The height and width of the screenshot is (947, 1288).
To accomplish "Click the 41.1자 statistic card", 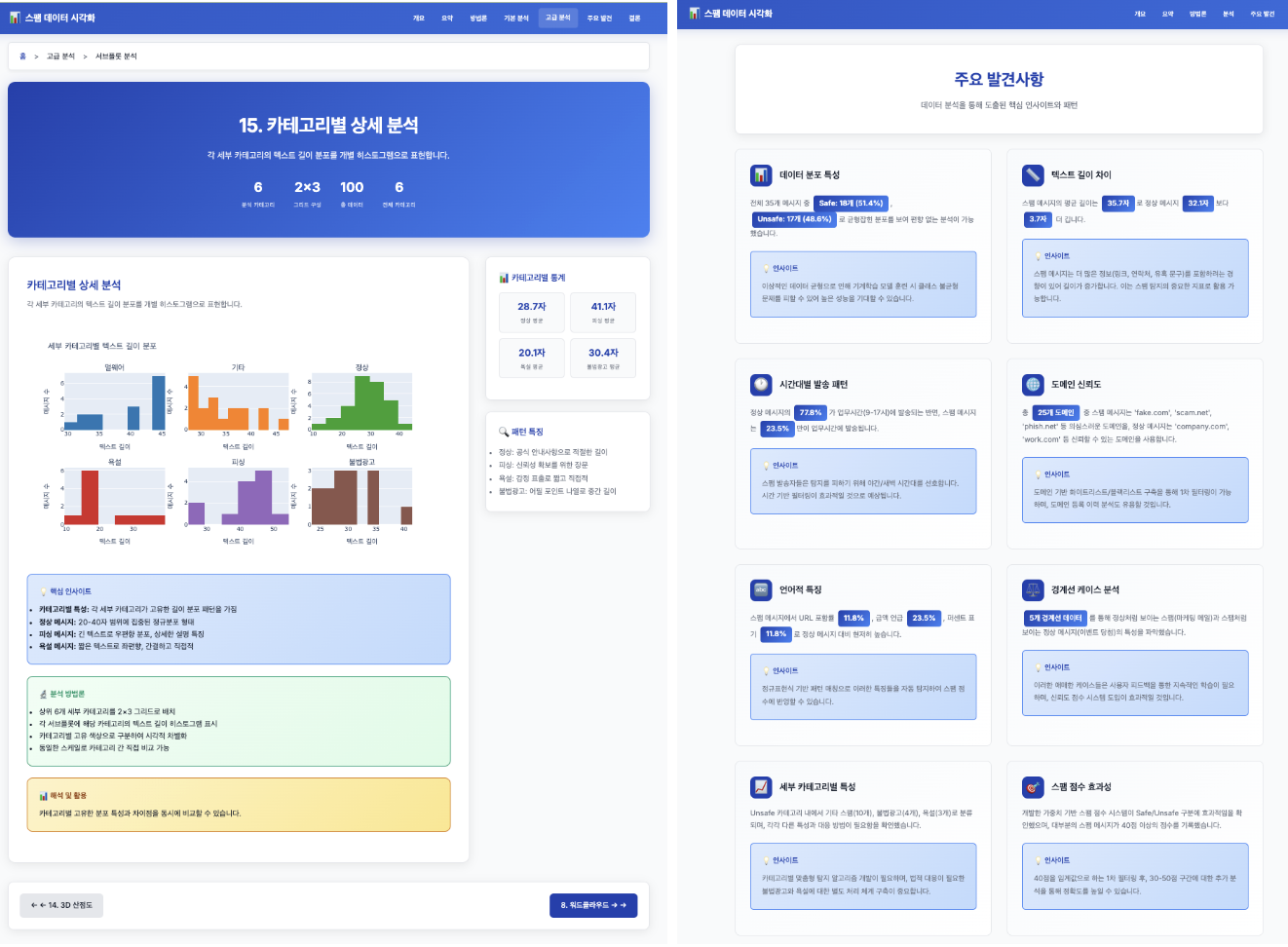I will click(x=603, y=312).
